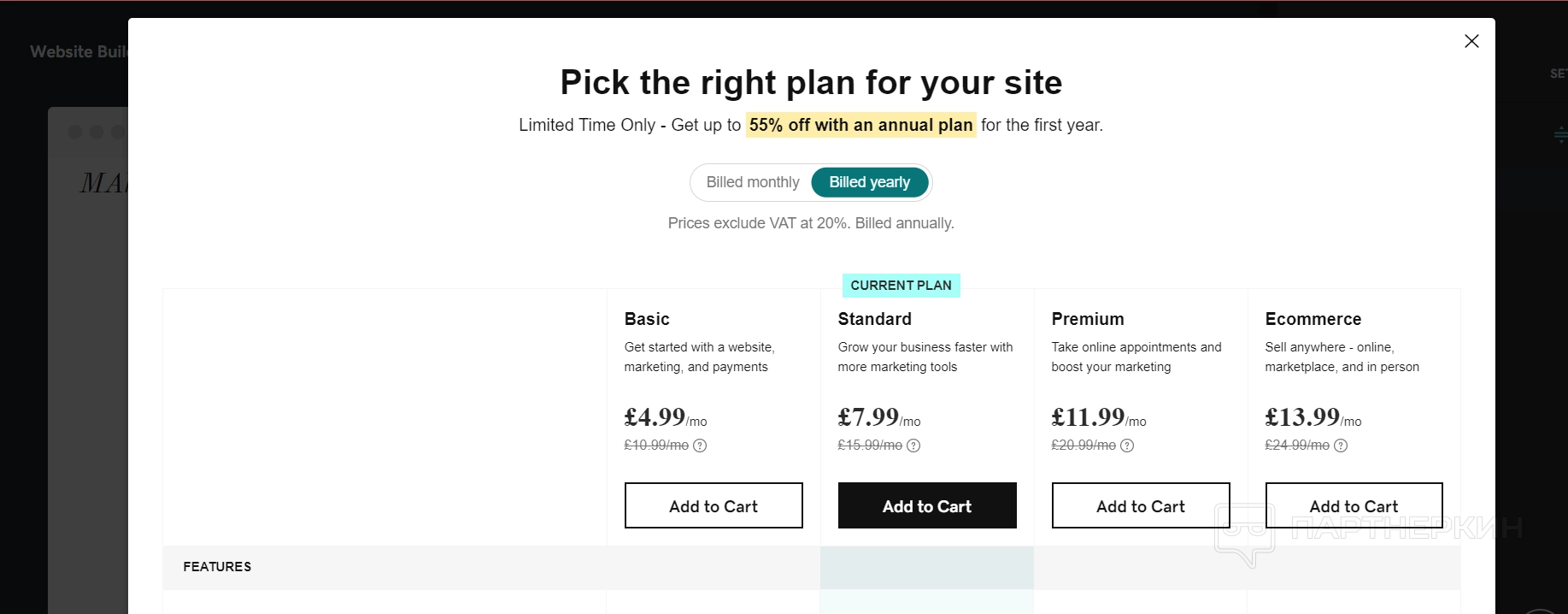Click Website Builder in the background header
This screenshot has width=1568, height=614.
pyautogui.click(x=79, y=52)
